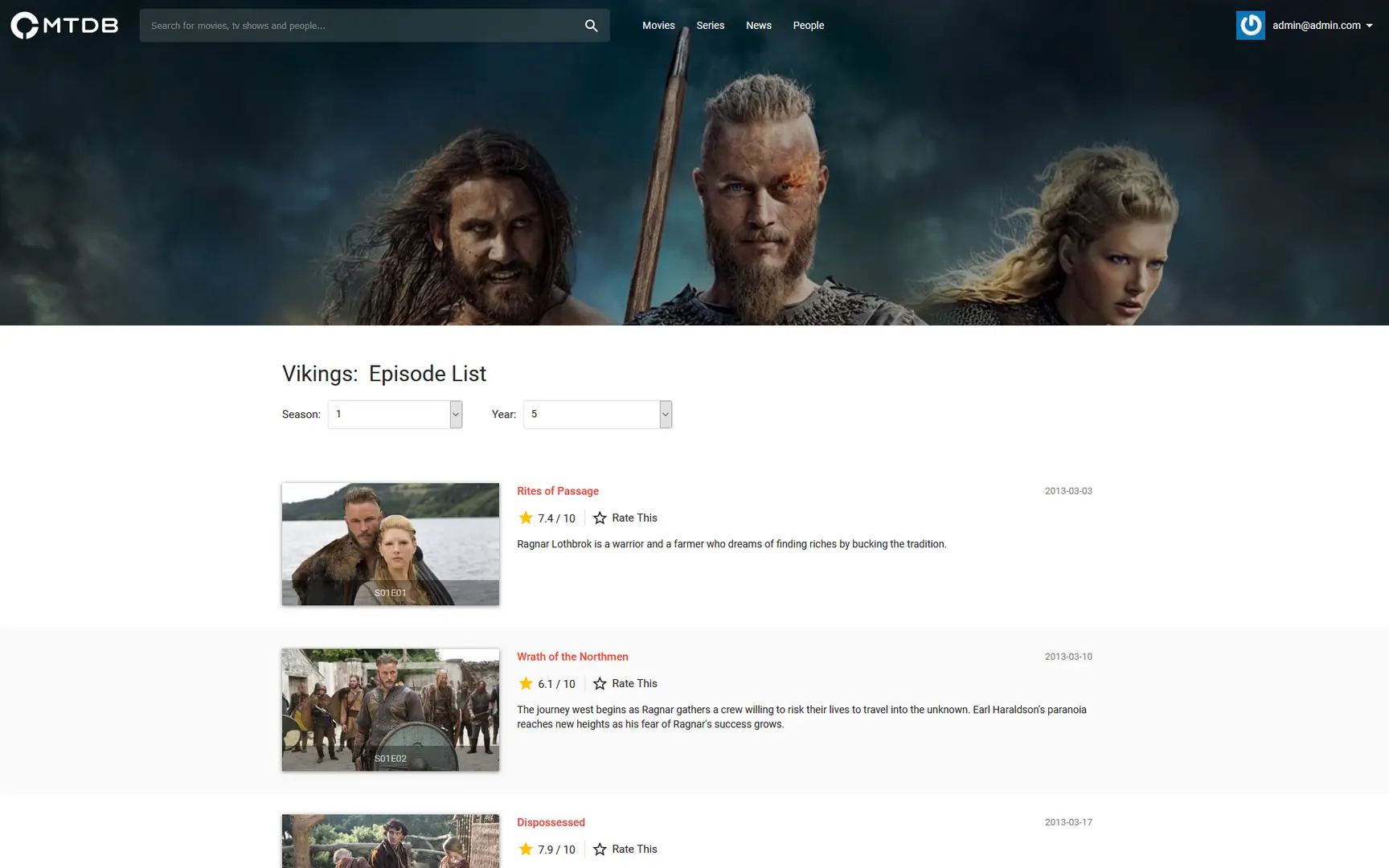The width and height of the screenshot is (1389, 868).
Task: Click the 2013-03-17 air date
Action: pyautogui.click(x=1068, y=822)
